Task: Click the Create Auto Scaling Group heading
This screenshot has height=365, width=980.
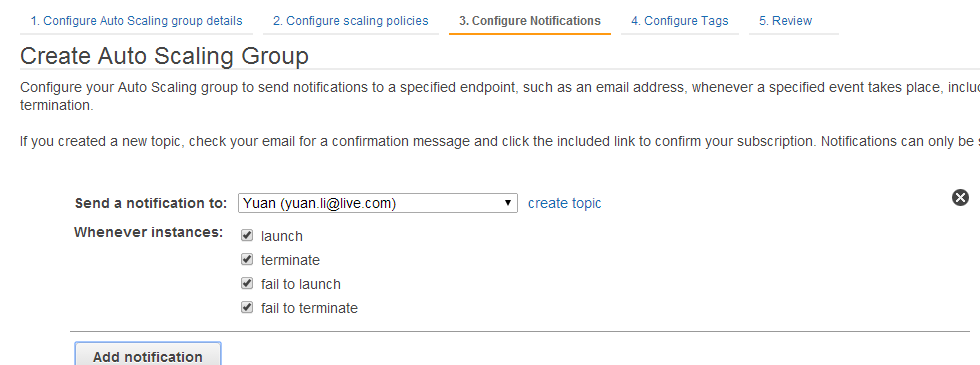Action: pyautogui.click(x=164, y=56)
